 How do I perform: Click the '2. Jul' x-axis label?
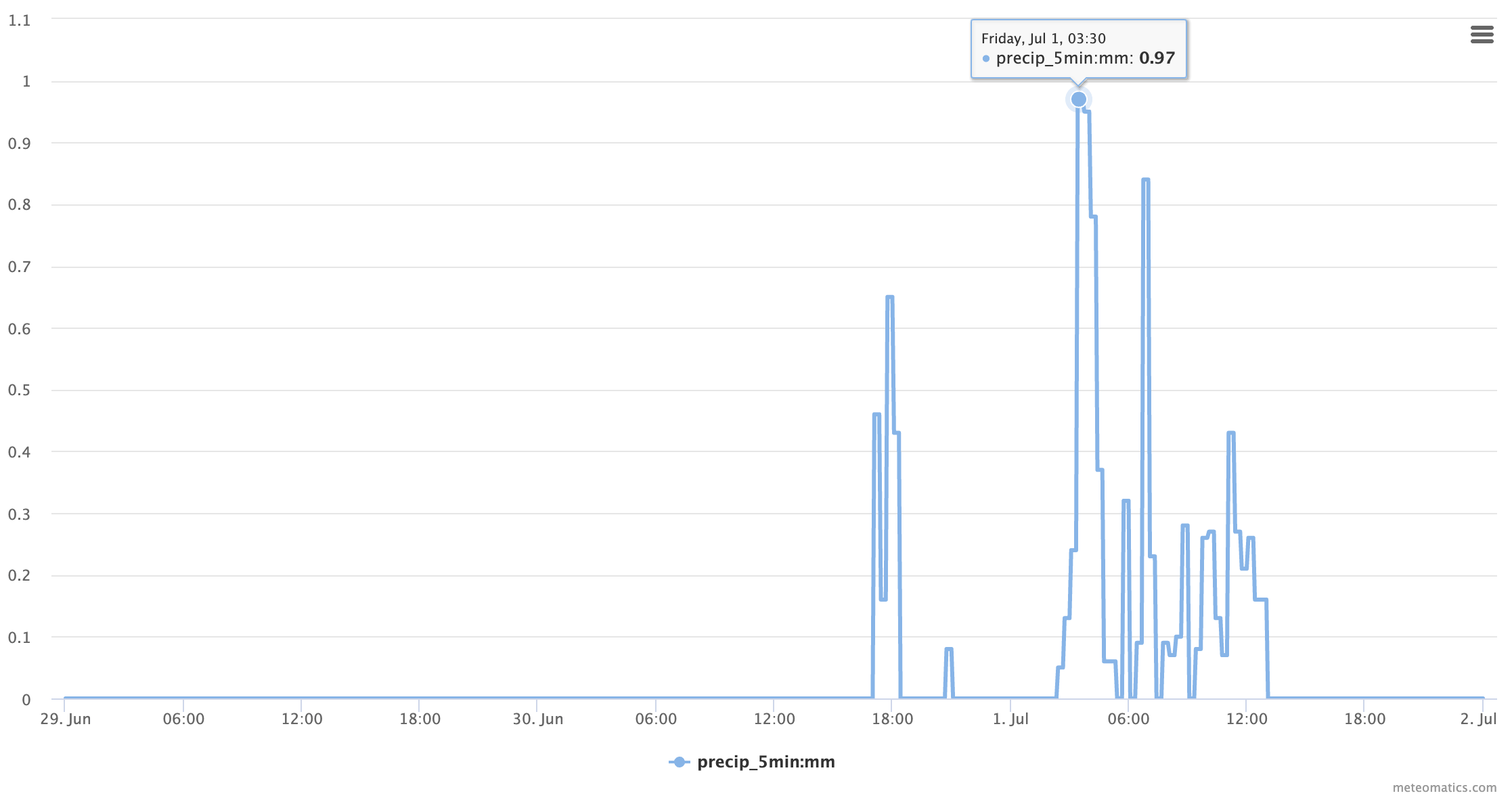pyautogui.click(x=1478, y=719)
